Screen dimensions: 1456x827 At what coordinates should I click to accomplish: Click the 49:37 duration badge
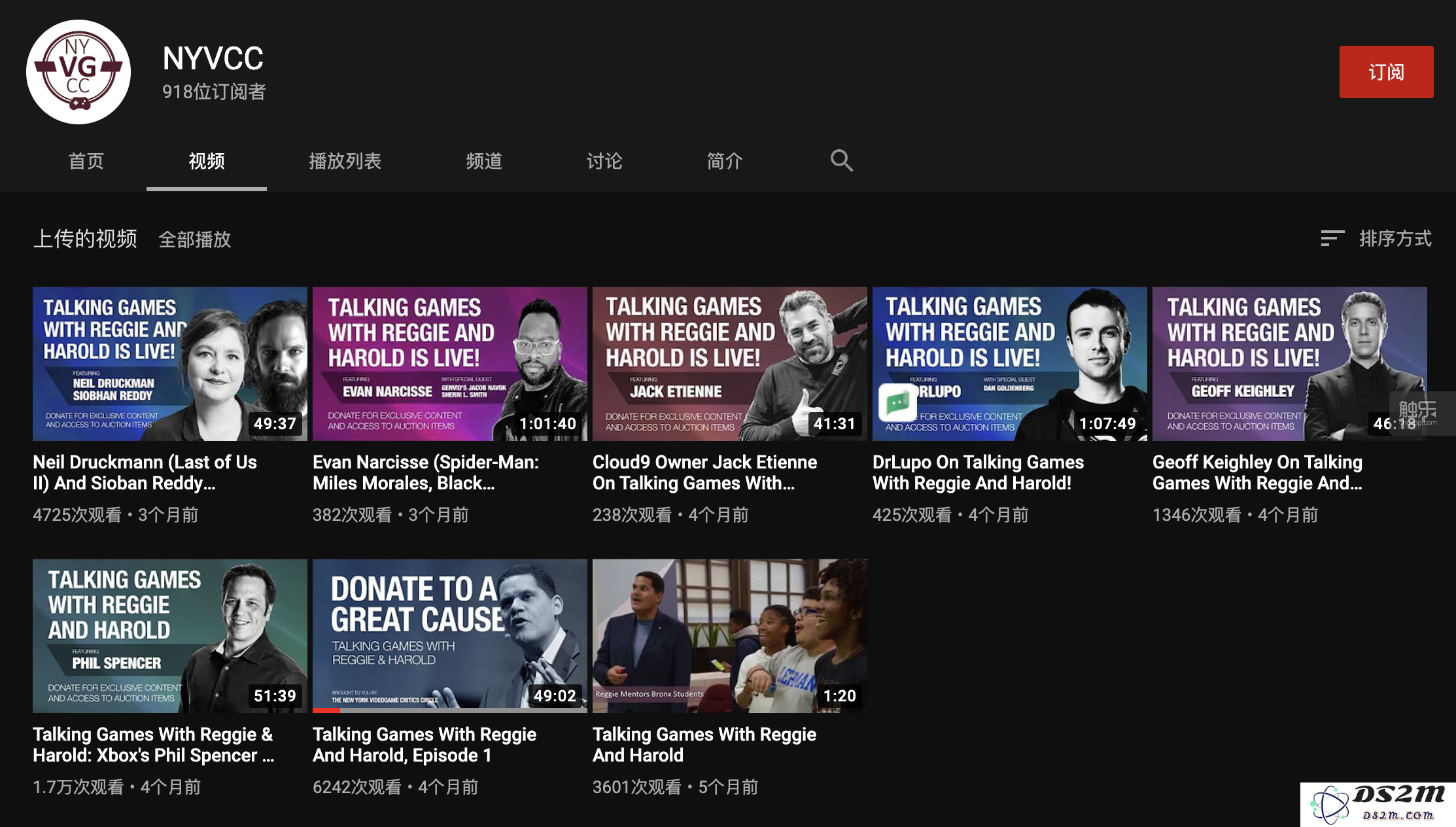[275, 423]
